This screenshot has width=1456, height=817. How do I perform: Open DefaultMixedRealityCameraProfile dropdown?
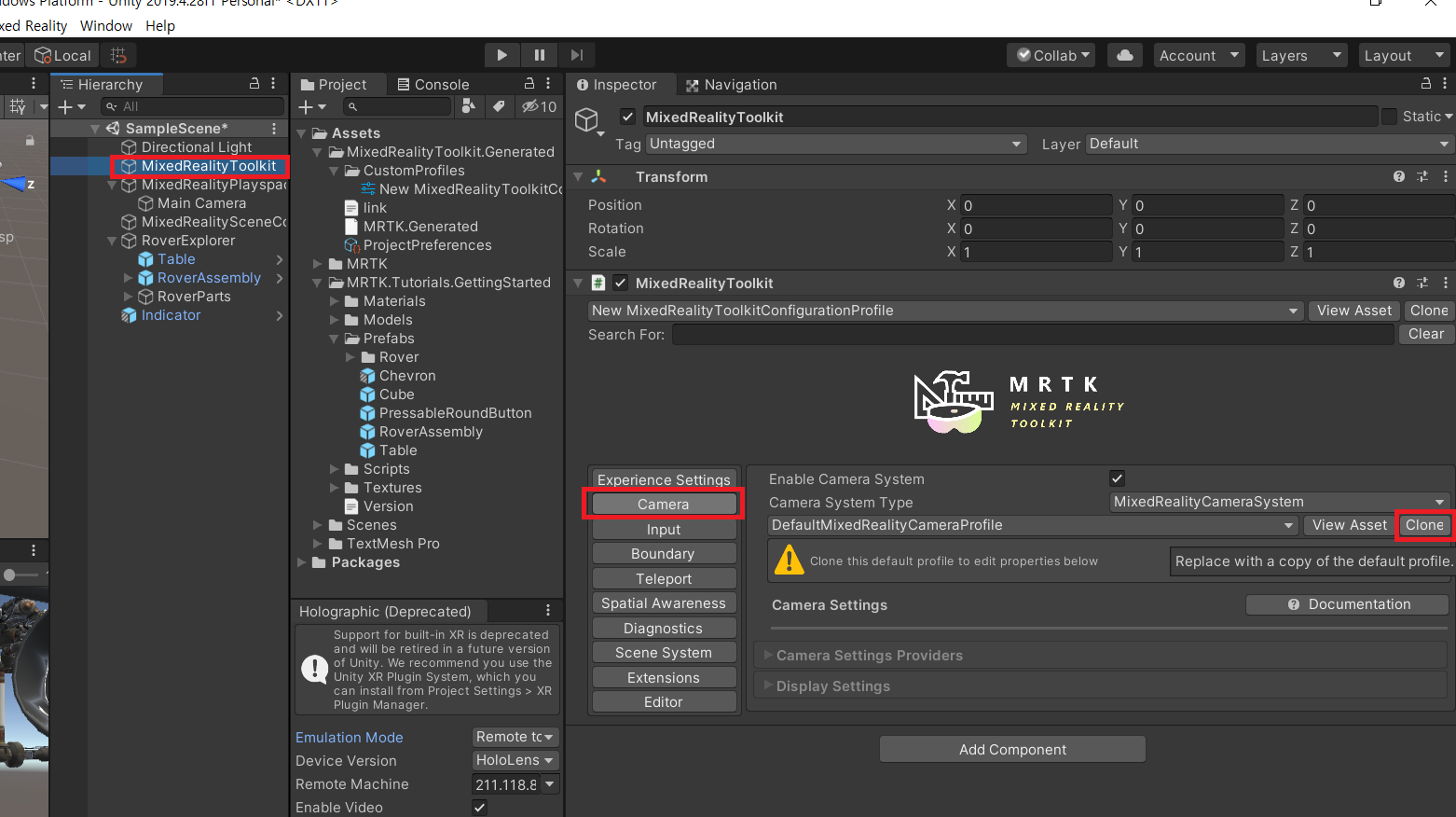(1033, 525)
